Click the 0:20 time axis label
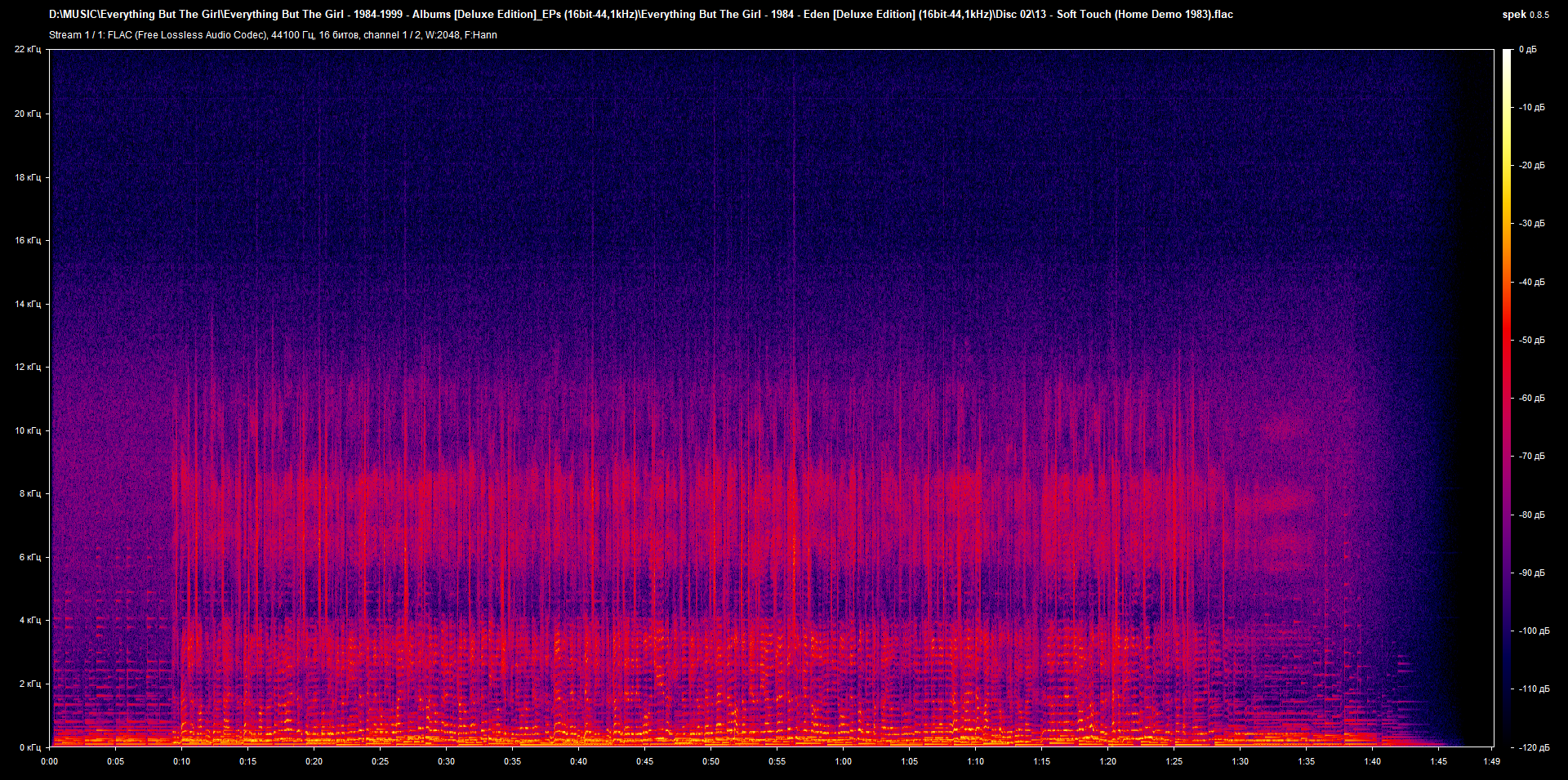Image resolution: width=1568 pixels, height=780 pixels. 314,761
